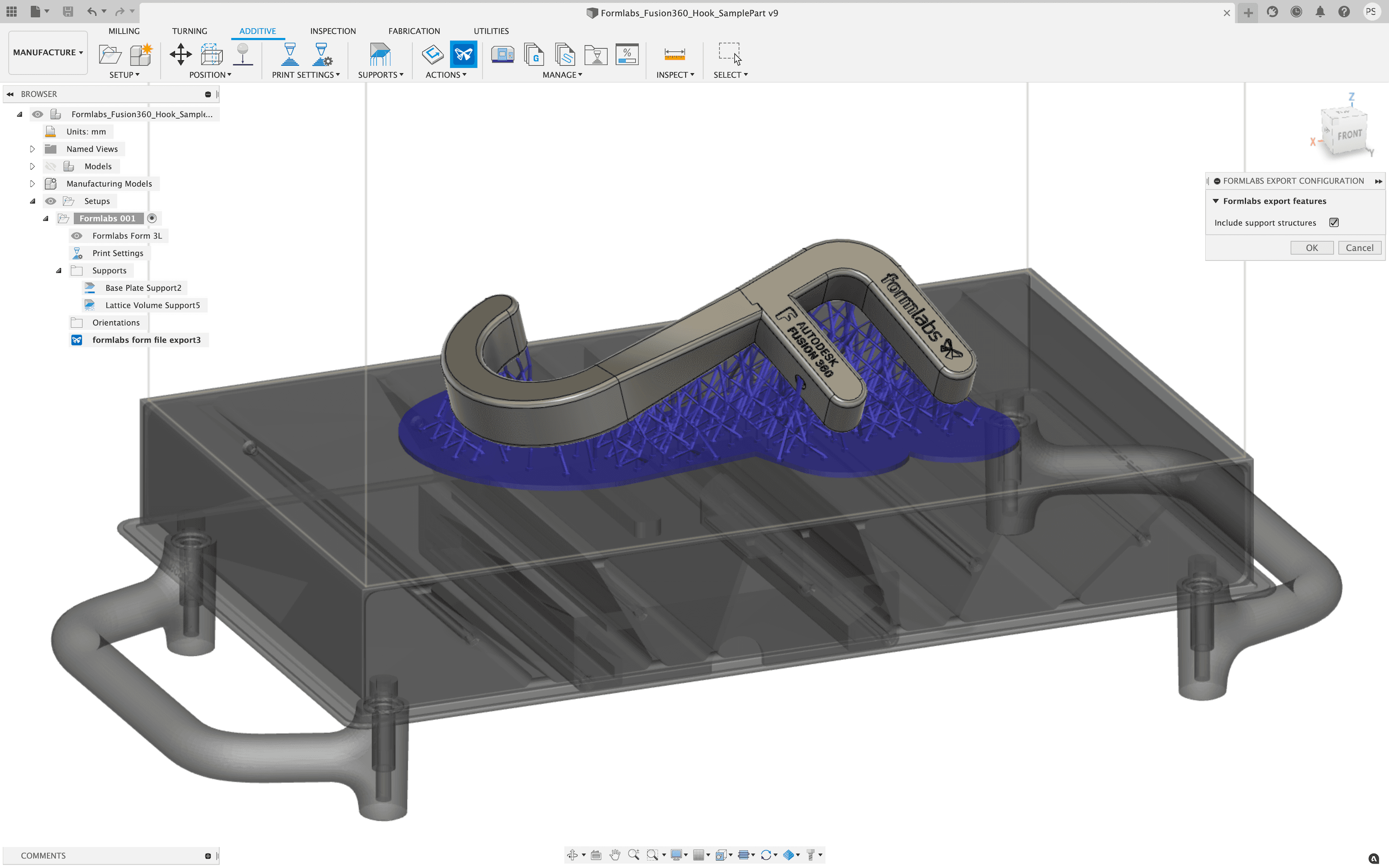
Task: Click OK in Formlabs Export Configuration
Action: pyautogui.click(x=1312, y=247)
